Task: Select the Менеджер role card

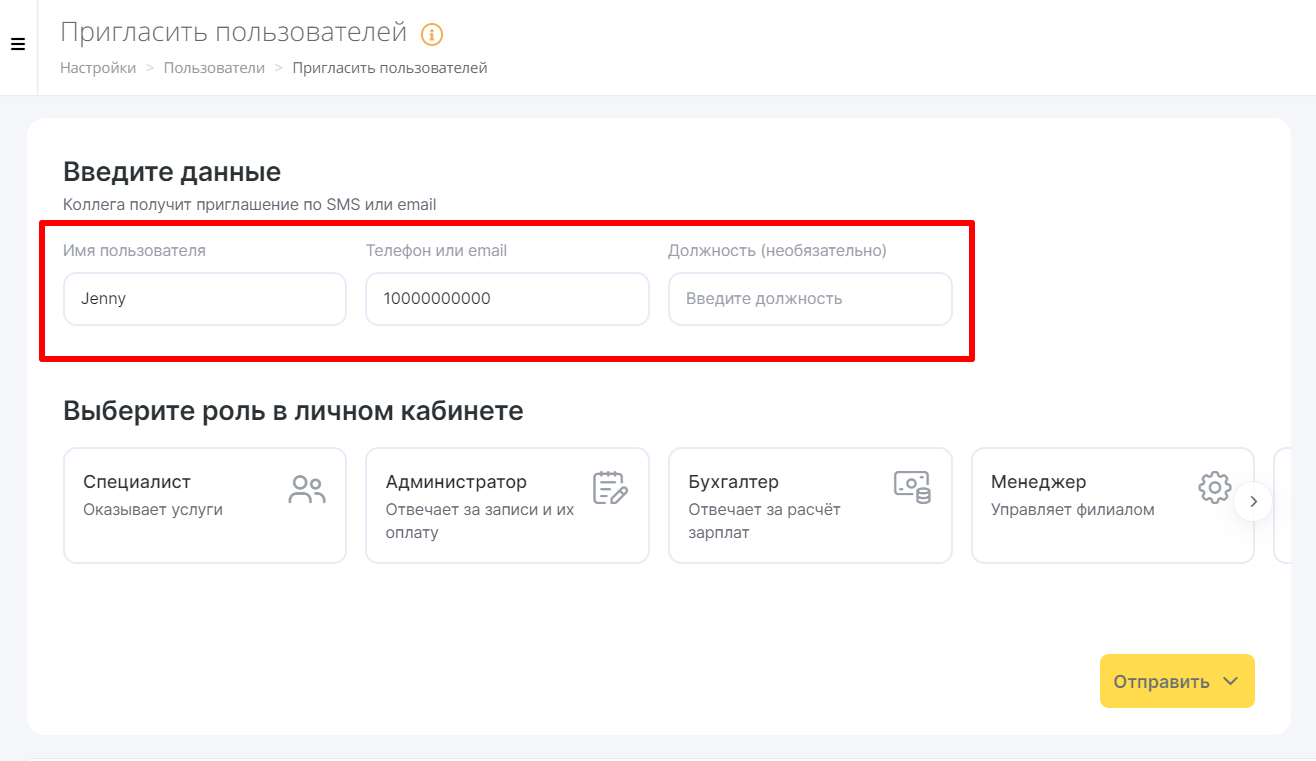Action: pyautogui.click(x=1113, y=505)
